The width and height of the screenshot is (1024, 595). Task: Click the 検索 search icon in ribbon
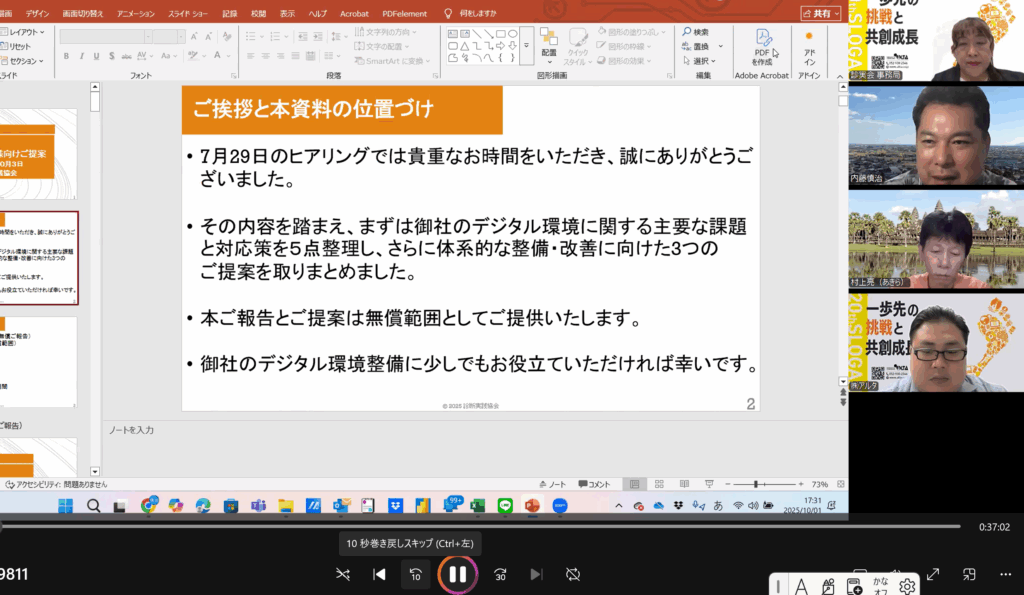[695, 32]
